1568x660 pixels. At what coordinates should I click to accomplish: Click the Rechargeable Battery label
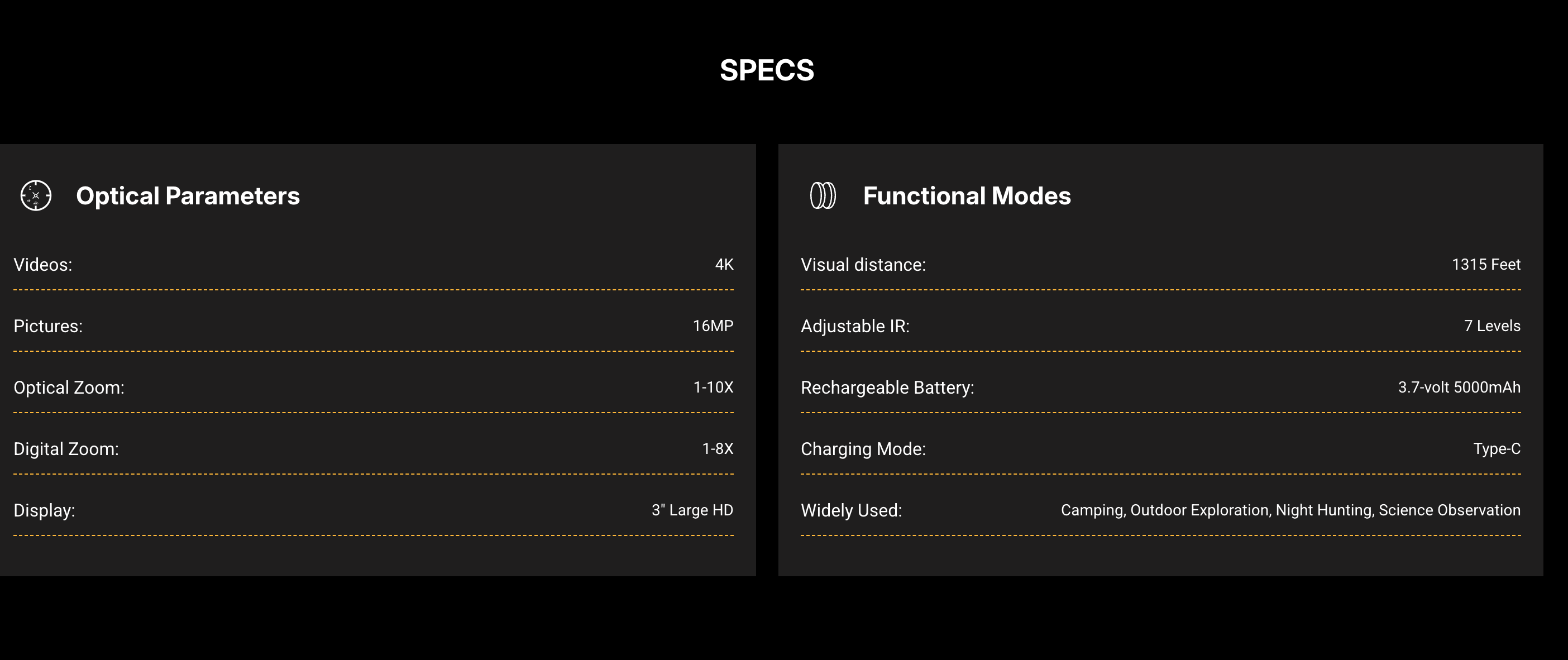coord(887,388)
